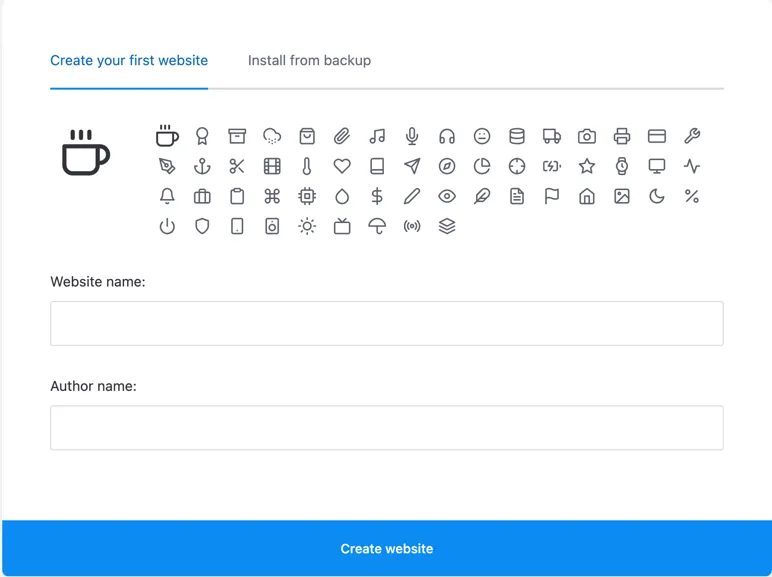Choose the shopping bag icon

point(307,136)
